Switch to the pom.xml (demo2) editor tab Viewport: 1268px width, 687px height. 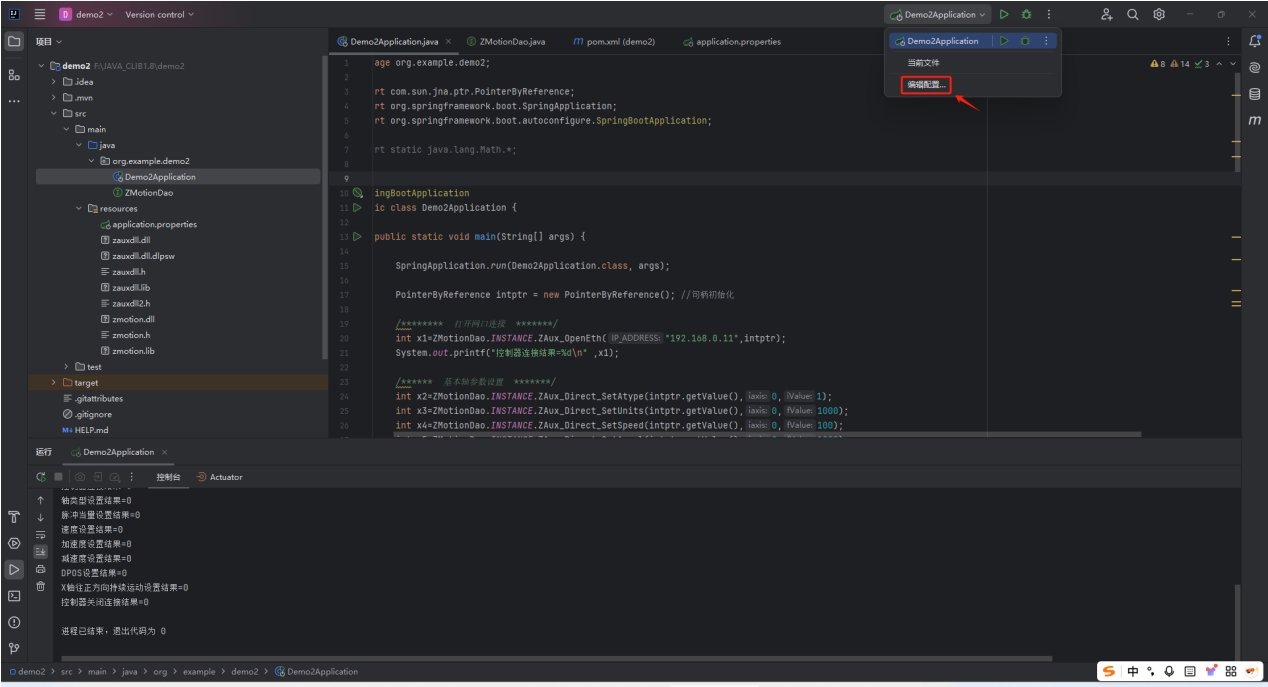click(x=613, y=42)
